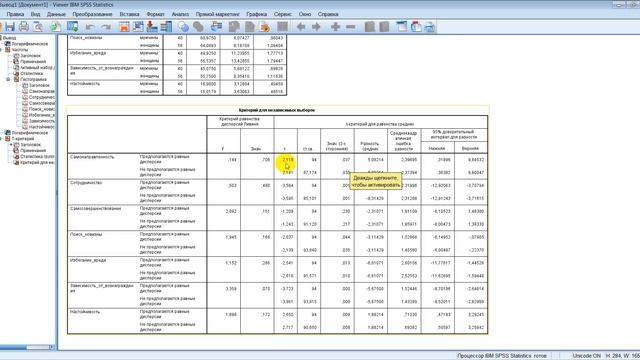Select Сотрудничество chart item under Гистограмма

(x=42, y=97)
